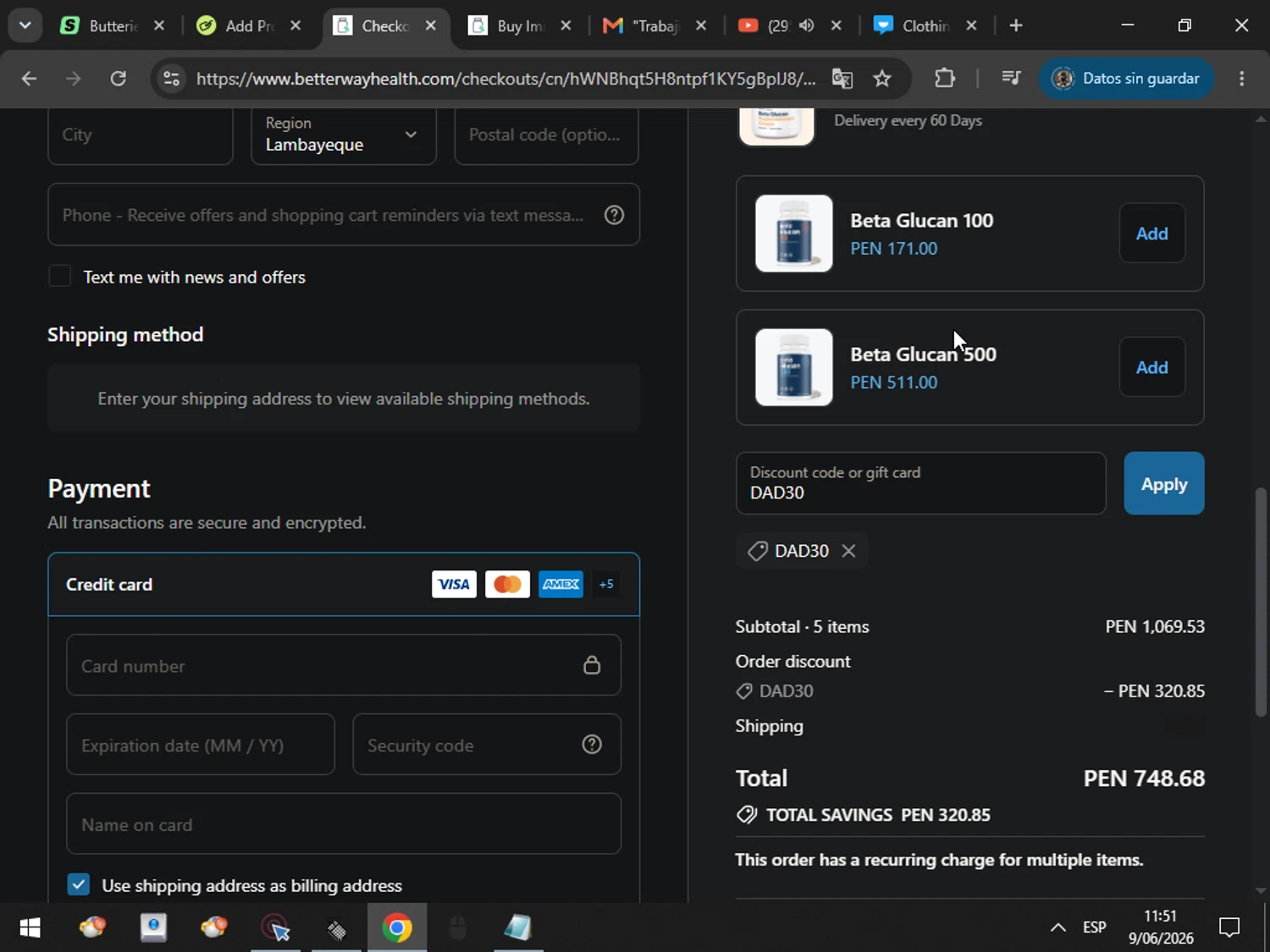Expand the Region Lambayeque dropdown
This screenshot has width=1270, height=952.
point(343,135)
